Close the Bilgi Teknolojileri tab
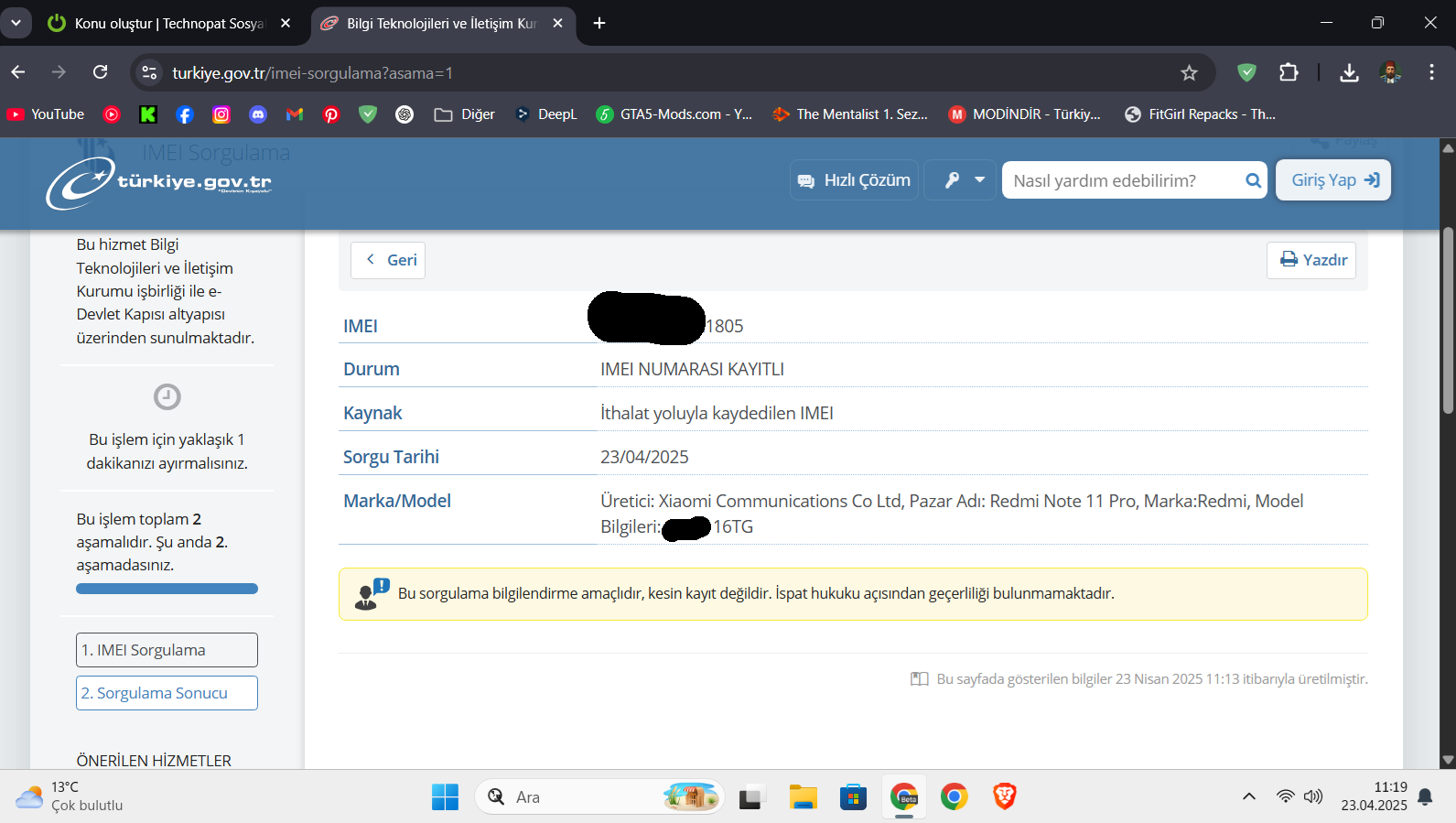This screenshot has height=823, width=1456. (557, 24)
